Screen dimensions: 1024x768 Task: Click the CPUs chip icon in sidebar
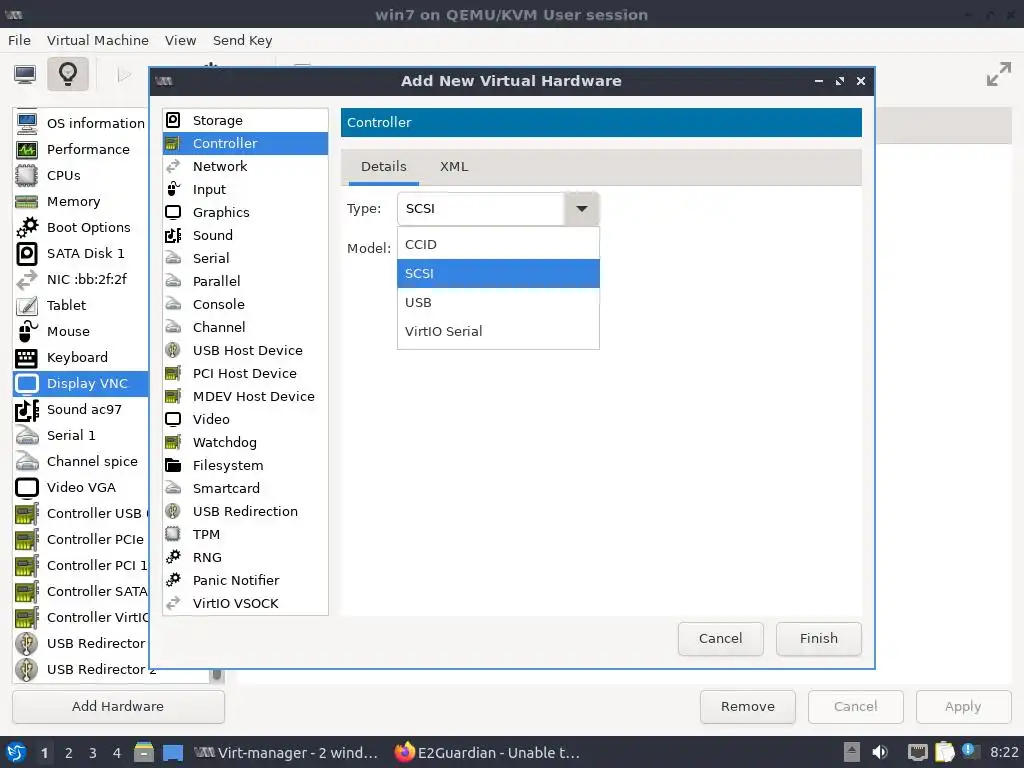(x=27, y=175)
